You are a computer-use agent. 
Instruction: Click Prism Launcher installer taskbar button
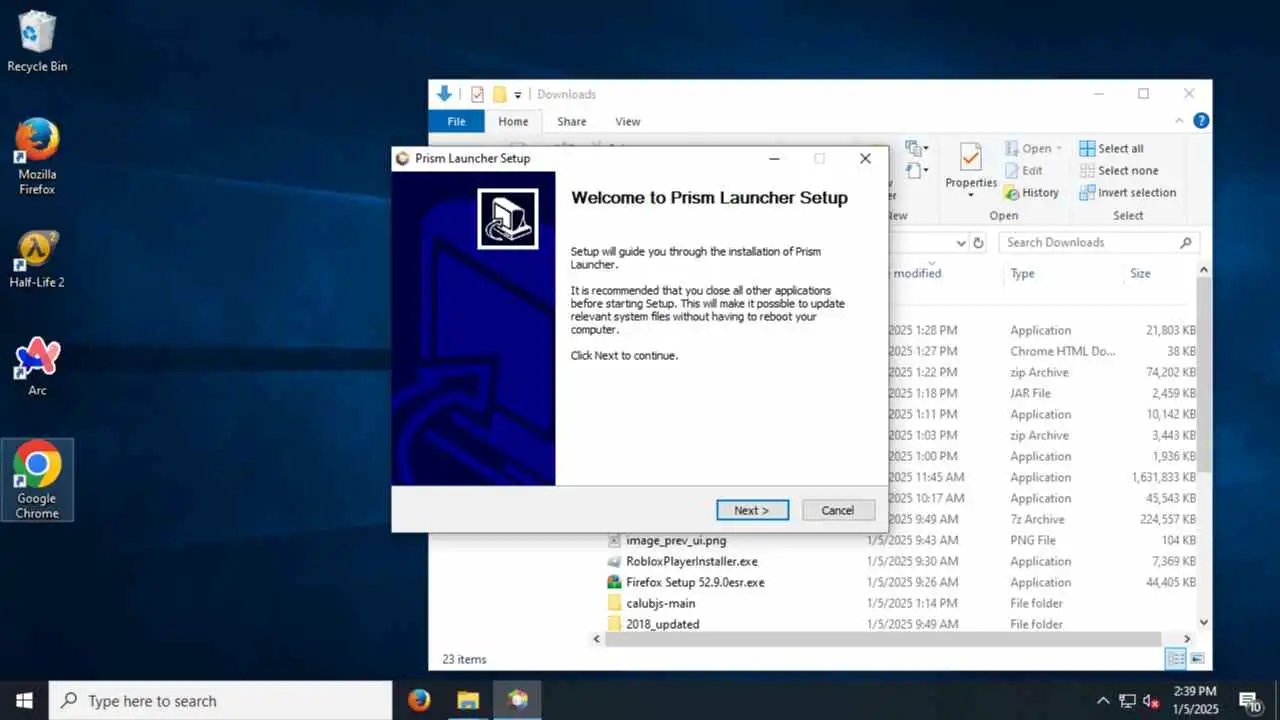click(x=517, y=700)
